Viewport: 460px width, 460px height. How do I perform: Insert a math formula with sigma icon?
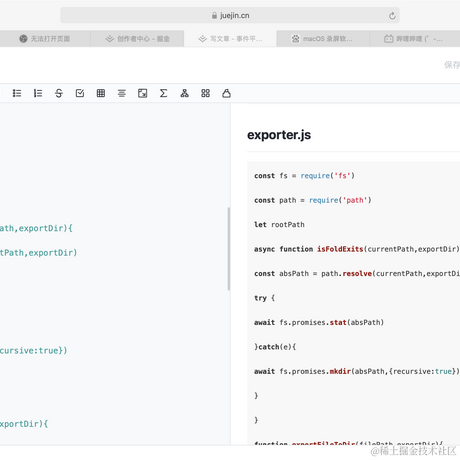(x=163, y=93)
